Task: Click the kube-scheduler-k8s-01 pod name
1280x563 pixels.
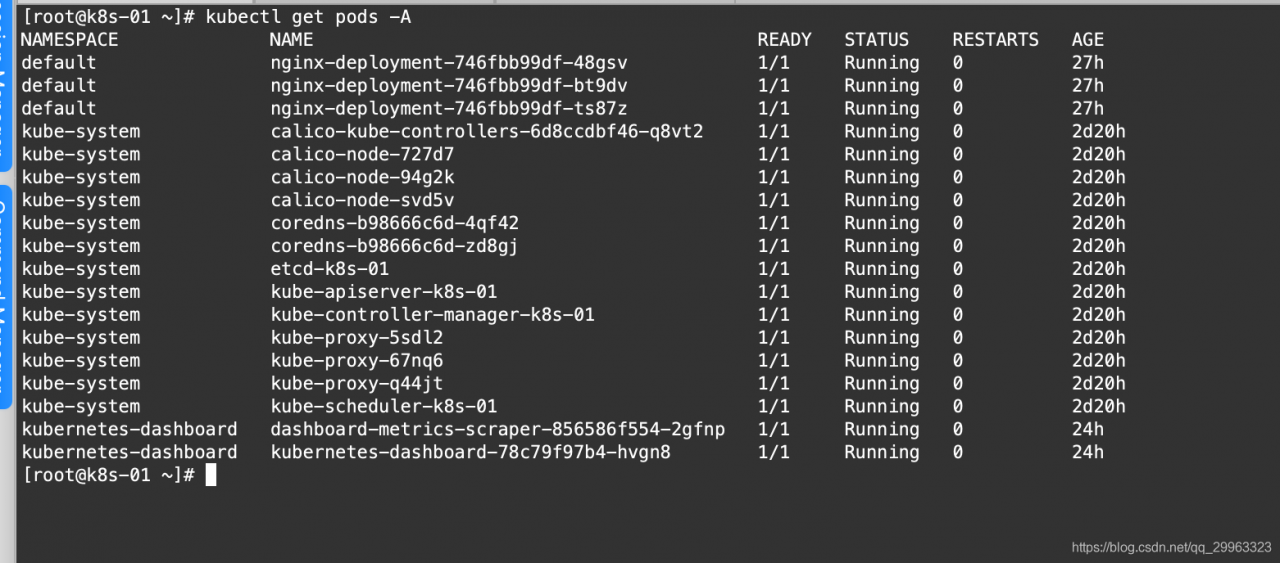Action: click(384, 407)
